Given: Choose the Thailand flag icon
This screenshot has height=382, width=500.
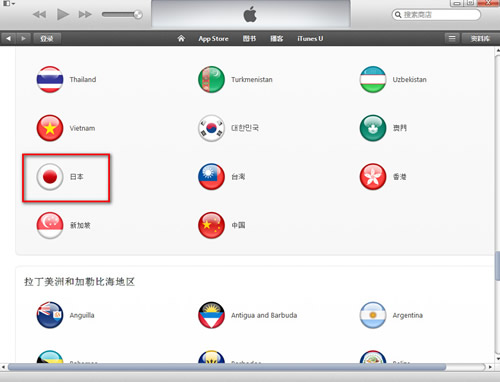Looking at the screenshot, I should [50, 79].
